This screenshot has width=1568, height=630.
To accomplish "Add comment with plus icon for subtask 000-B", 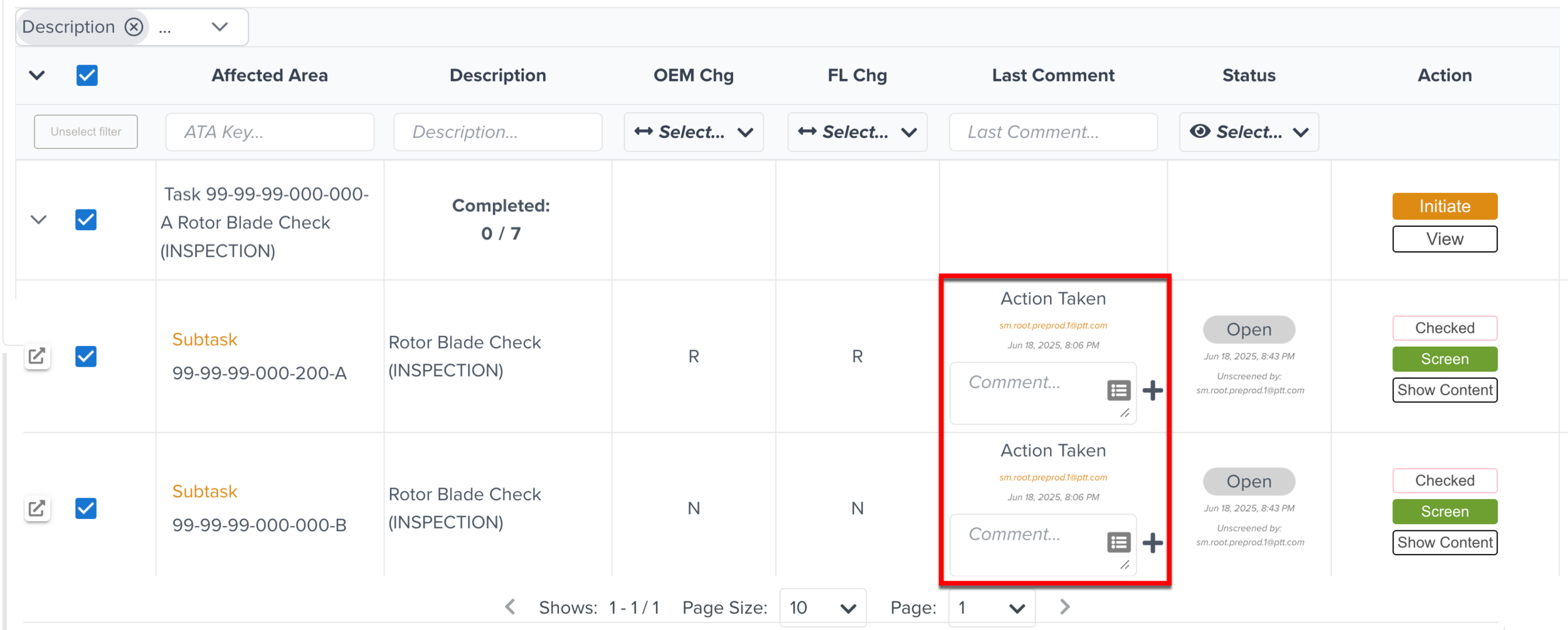I will 1153,542.
